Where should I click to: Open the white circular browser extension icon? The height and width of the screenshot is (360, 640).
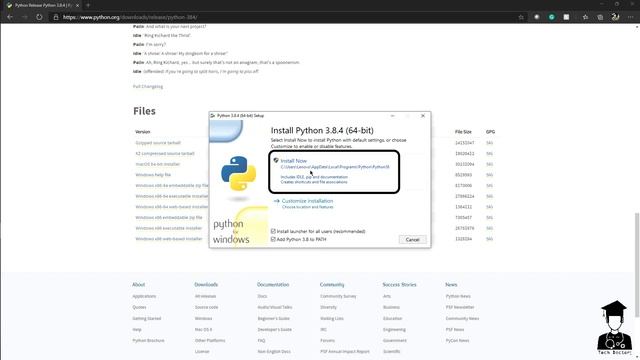click(x=537, y=17)
